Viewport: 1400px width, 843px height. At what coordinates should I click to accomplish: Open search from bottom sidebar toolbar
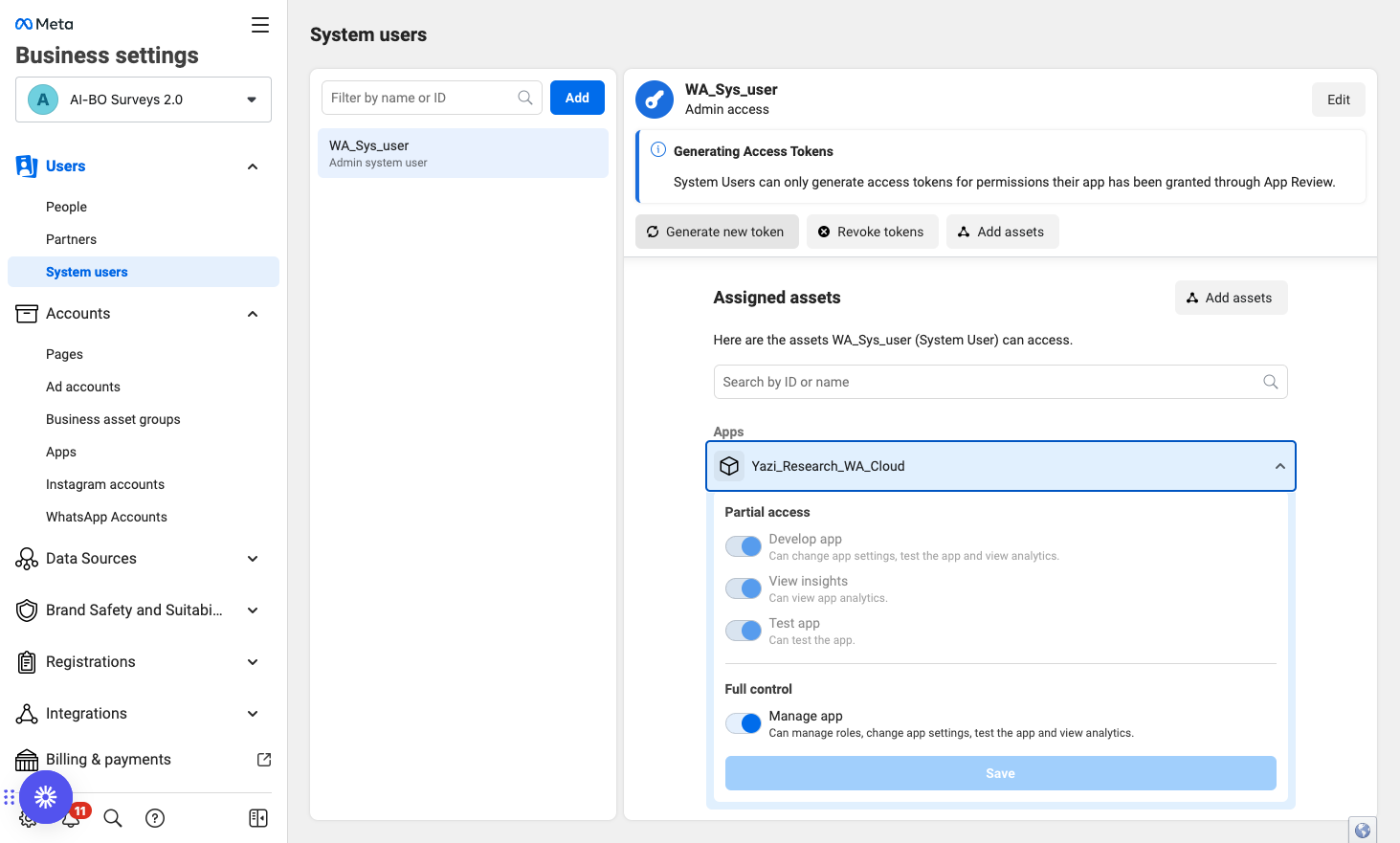[x=113, y=818]
